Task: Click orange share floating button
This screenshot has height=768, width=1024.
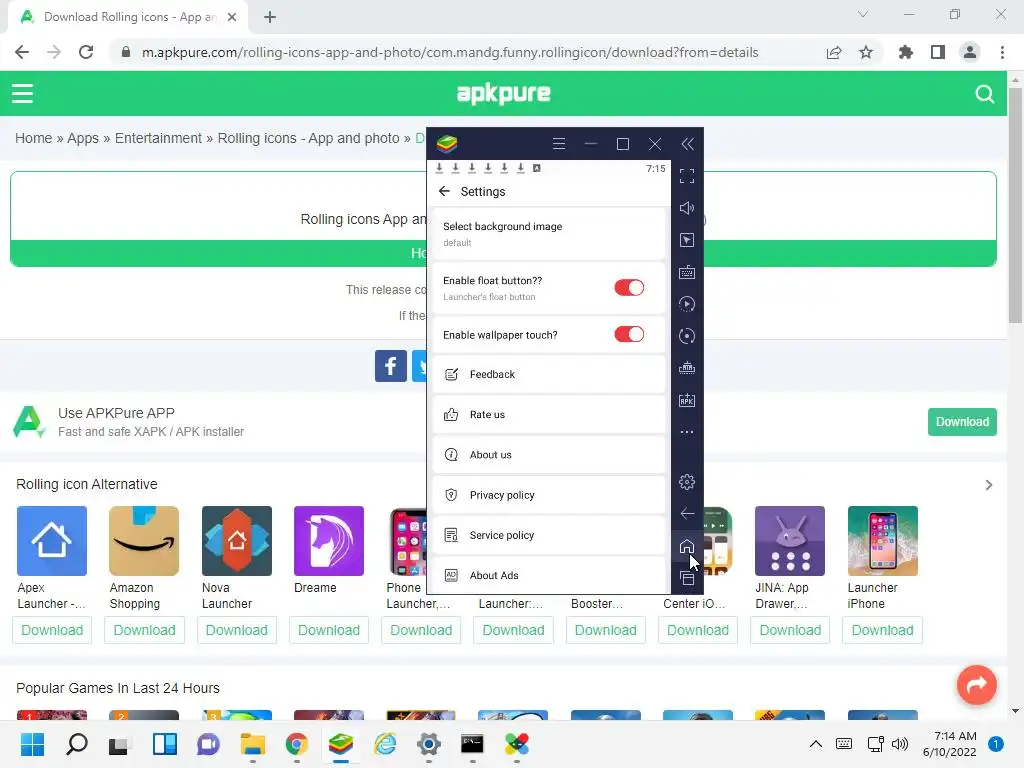Action: click(976, 684)
